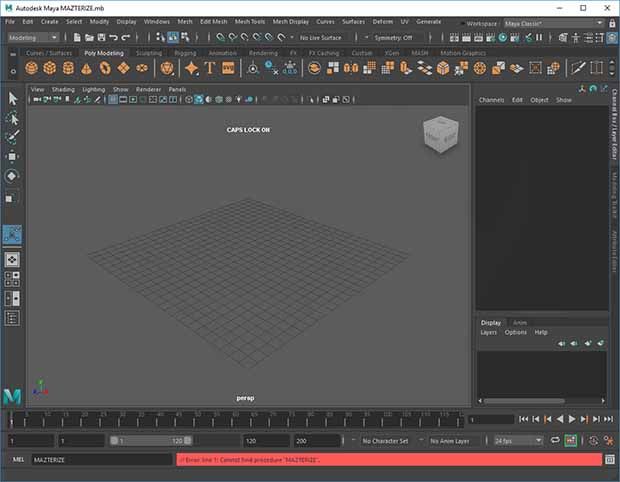Click the Open scene folder icon
The width and height of the screenshot is (620, 482).
pyautogui.click(x=89, y=38)
